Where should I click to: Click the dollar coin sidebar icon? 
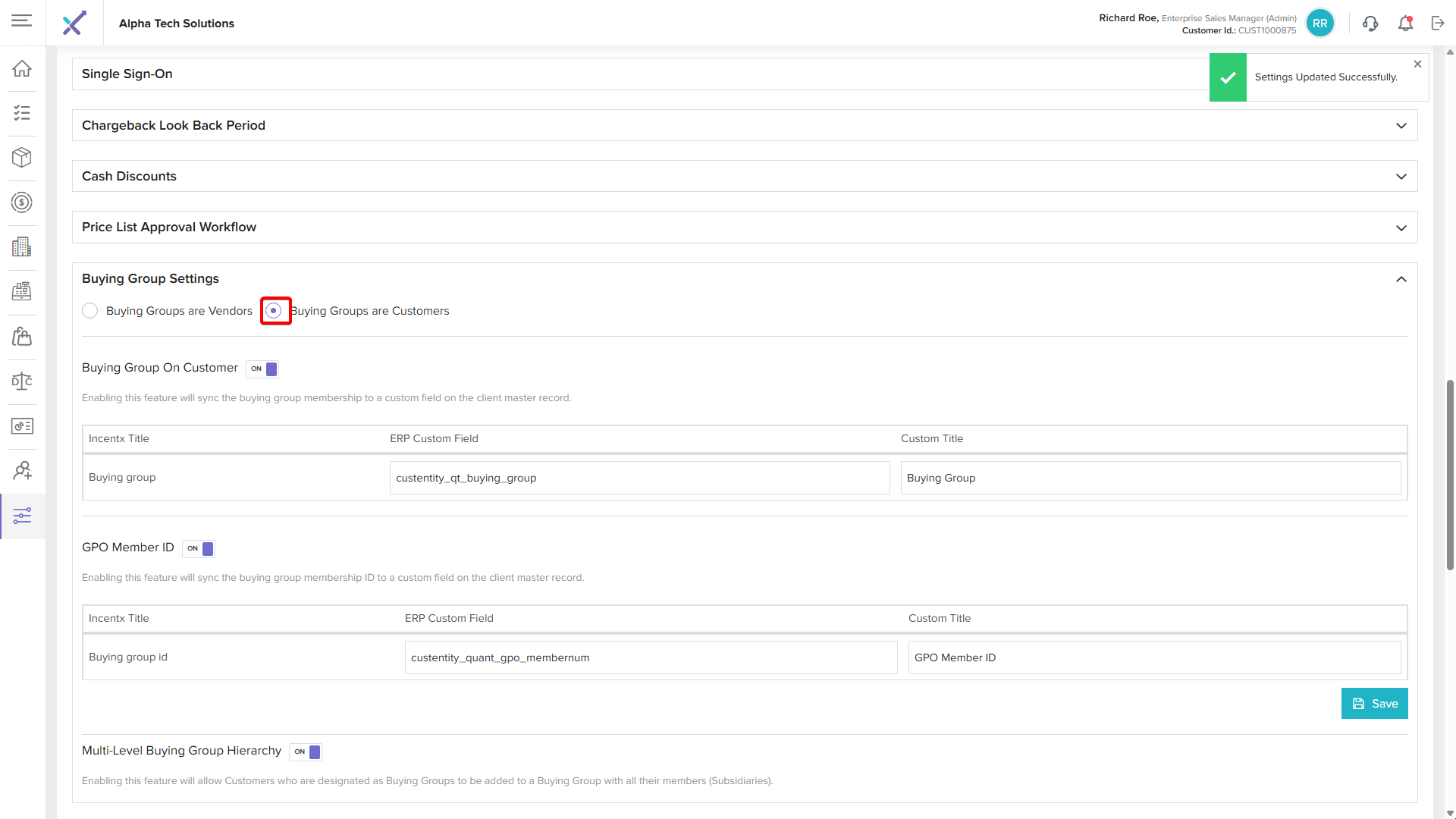pyautogui.click(x=22, y=202)
